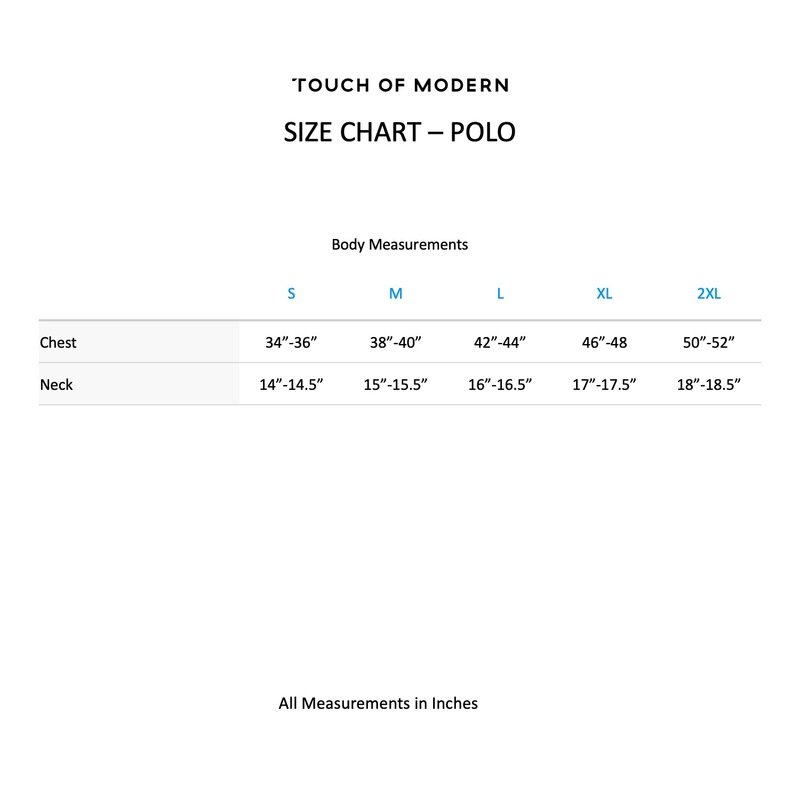The image size is (800, 800).
Task: Click the 50"-52" chest measurement cell
Action: coord(708,342)
